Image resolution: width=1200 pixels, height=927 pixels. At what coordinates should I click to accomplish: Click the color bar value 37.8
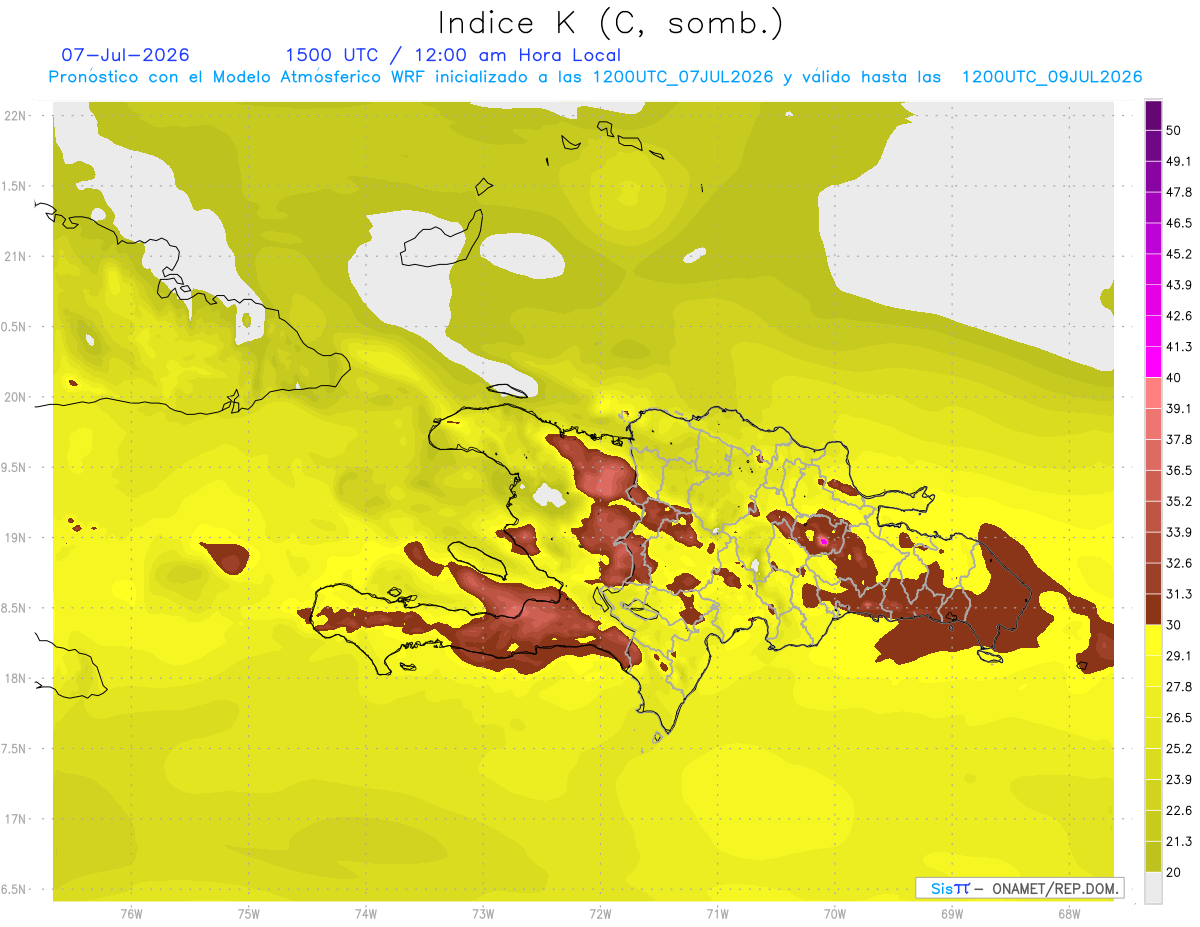1179,440
